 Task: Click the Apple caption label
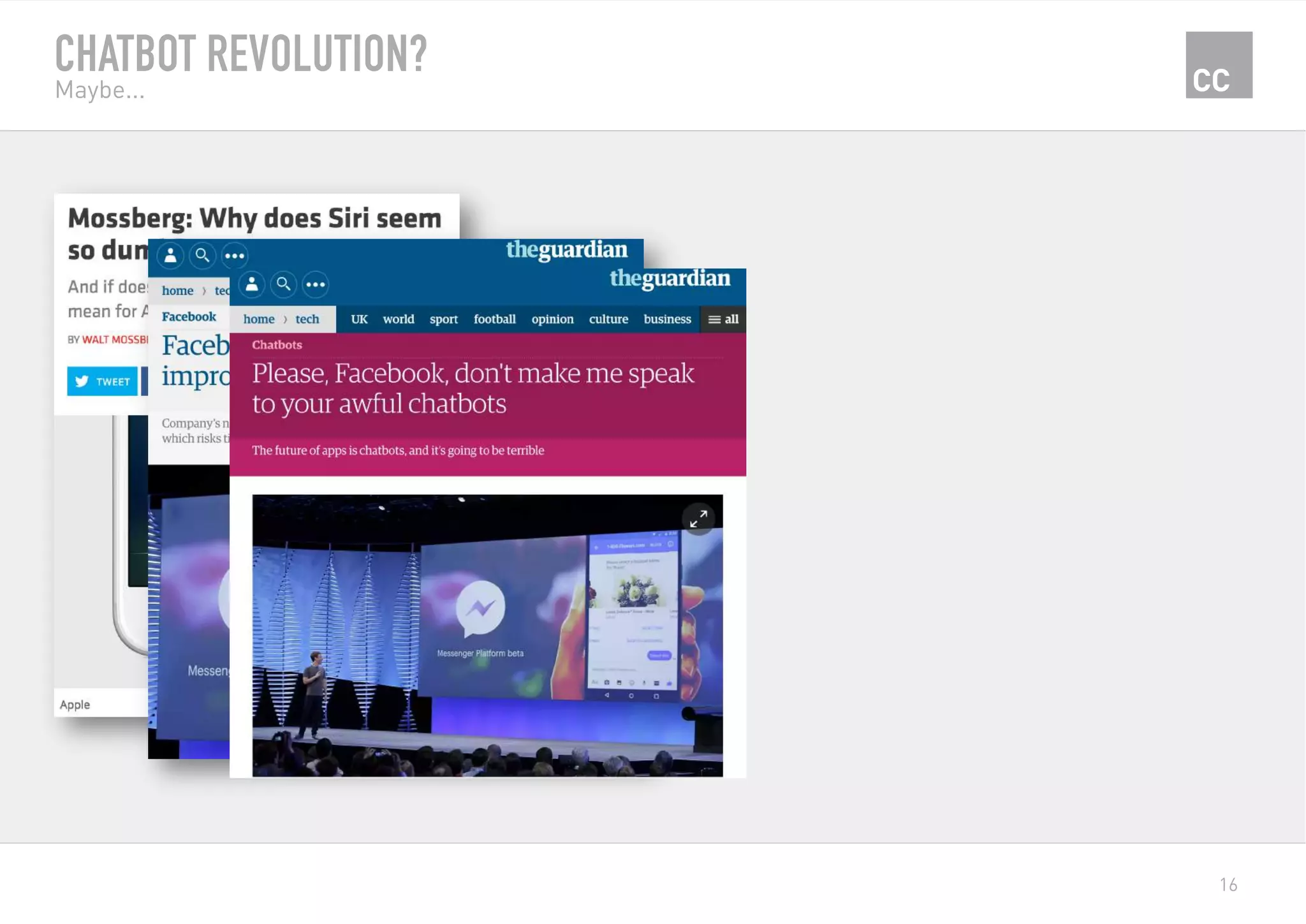tap(75, 705)
